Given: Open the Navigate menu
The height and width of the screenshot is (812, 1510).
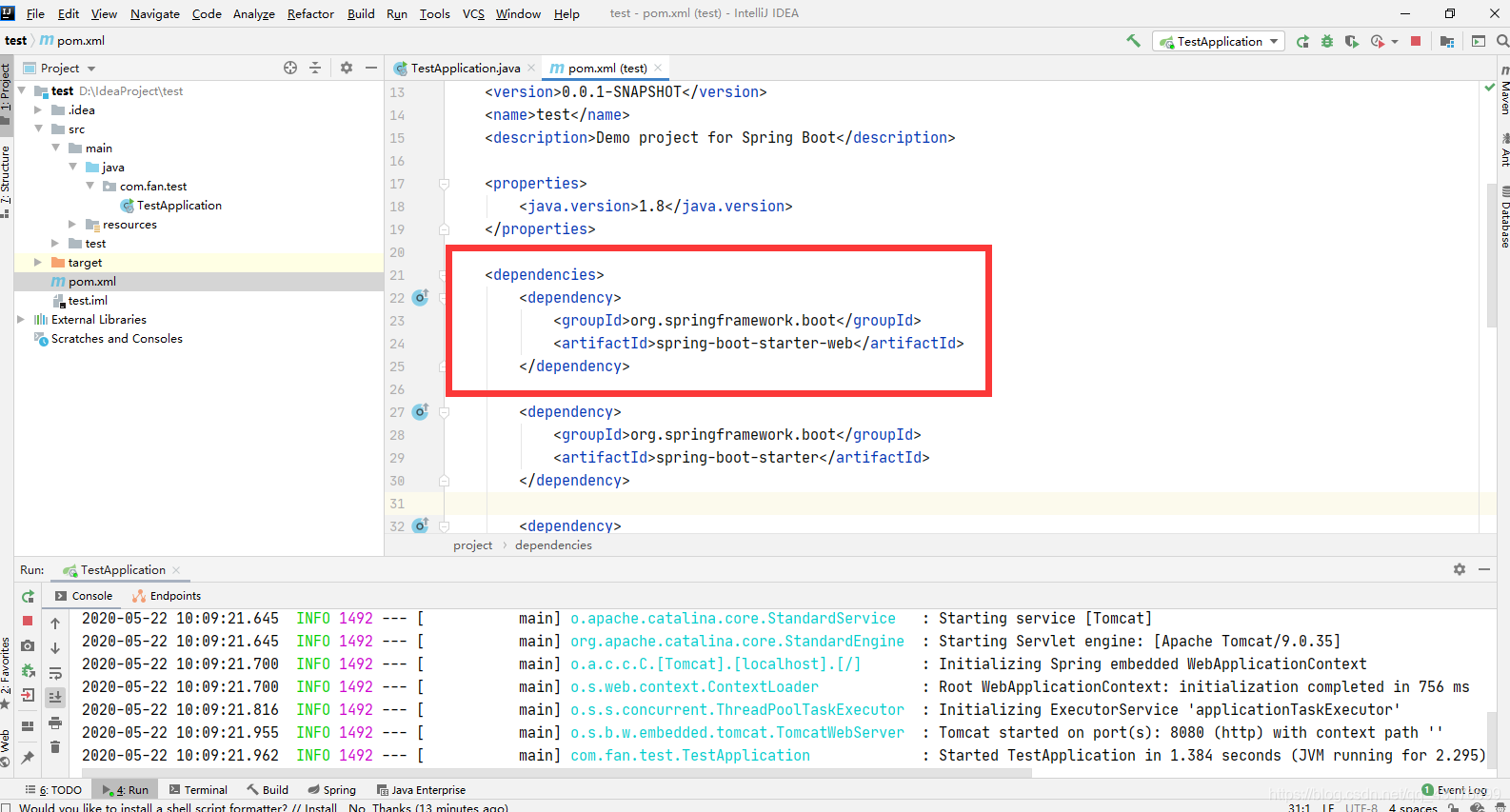Looking at the screenshot, I should coord(155,13).
